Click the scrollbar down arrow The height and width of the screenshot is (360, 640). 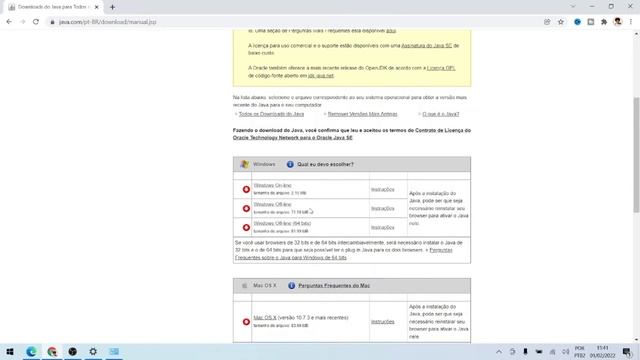[x=636, y=340]
